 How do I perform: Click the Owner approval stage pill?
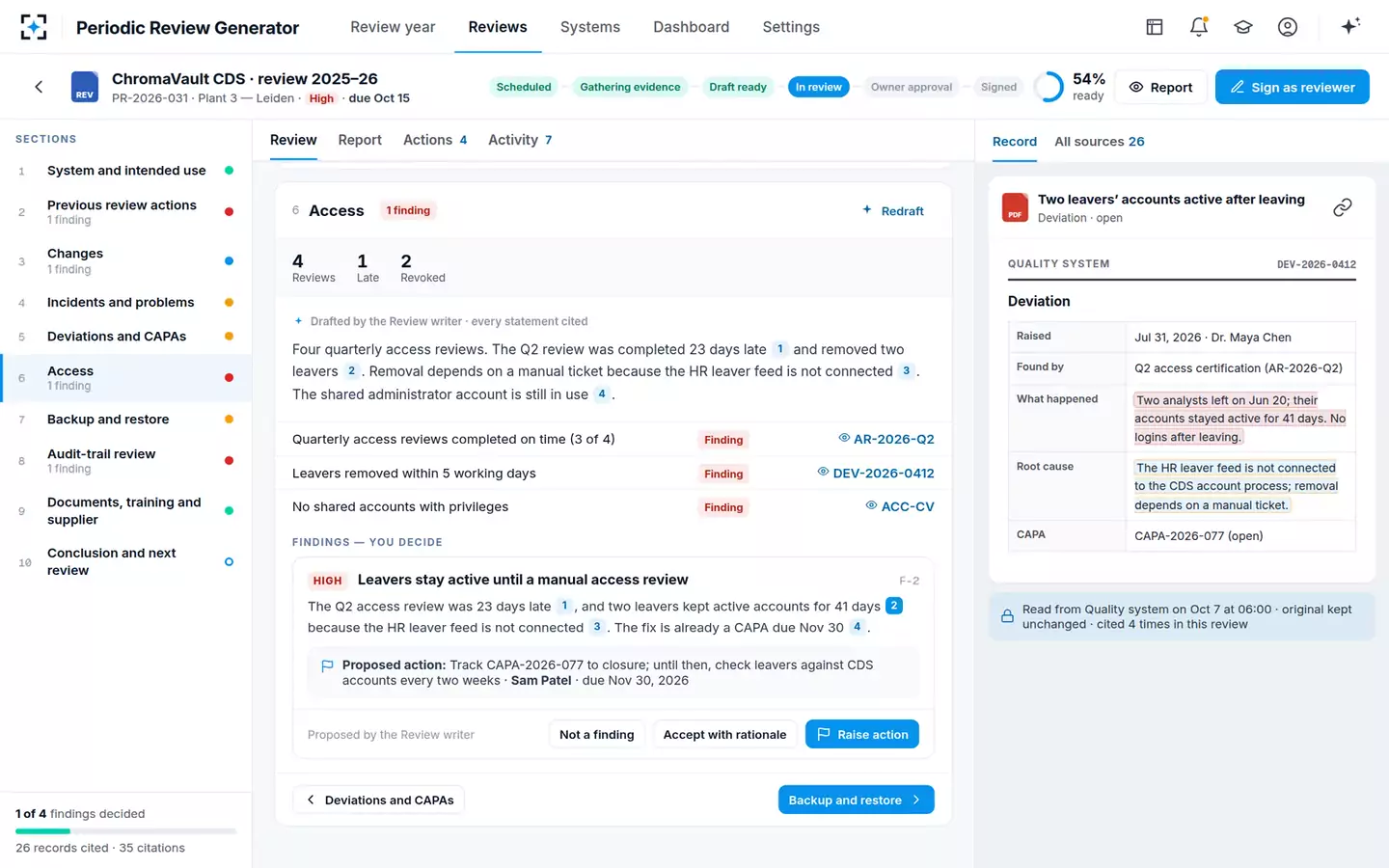(912, 87)
